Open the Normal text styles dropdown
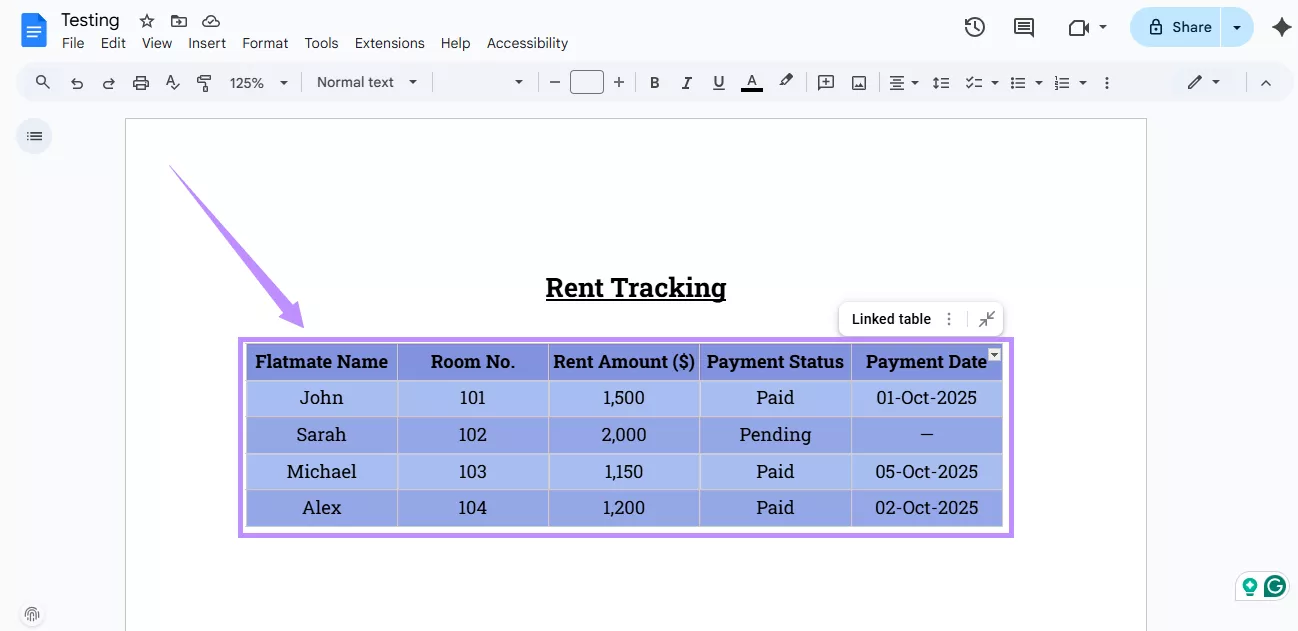 pos(366,82)
